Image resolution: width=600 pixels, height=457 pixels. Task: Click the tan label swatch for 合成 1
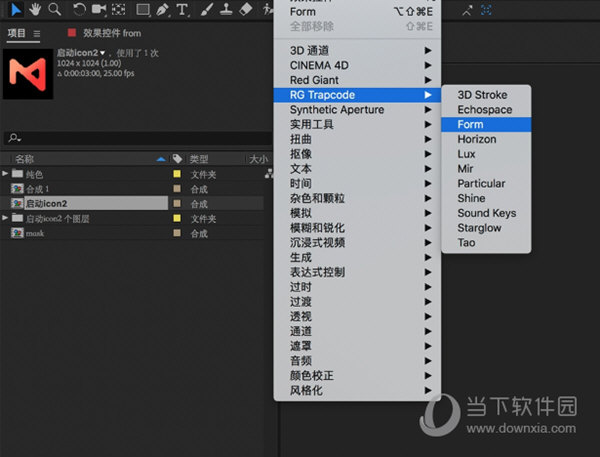point(177,189)
